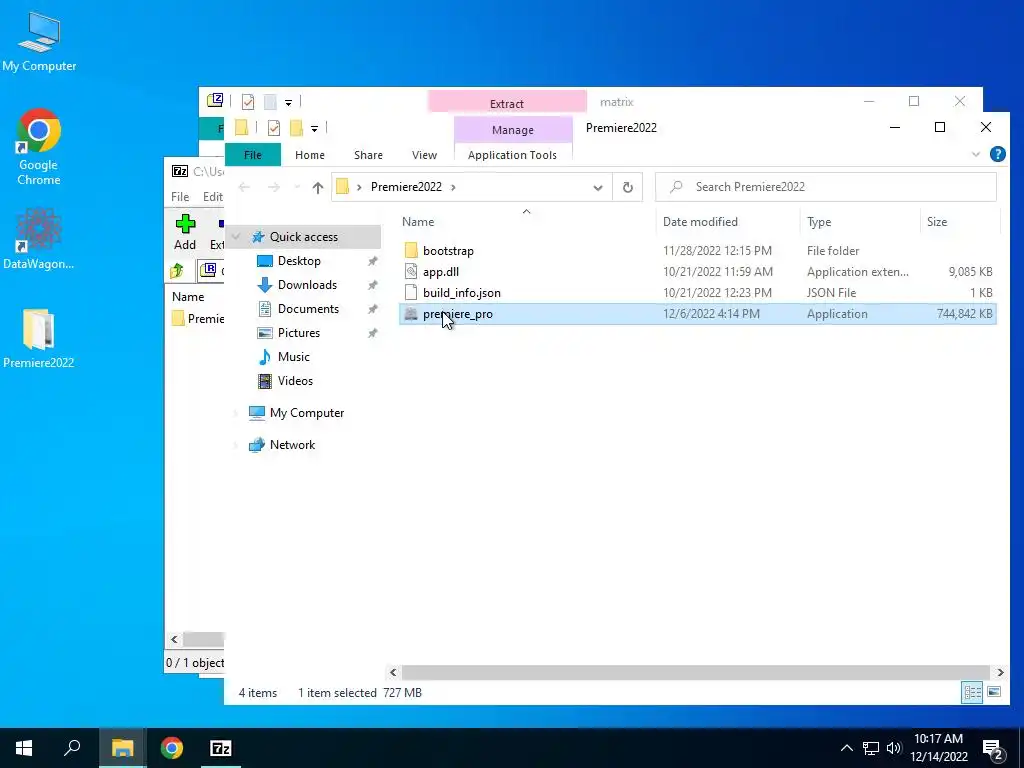Refresh the Premiere2022 folder view
This screenshot has width=1024, height=768.
coord(628,187)
